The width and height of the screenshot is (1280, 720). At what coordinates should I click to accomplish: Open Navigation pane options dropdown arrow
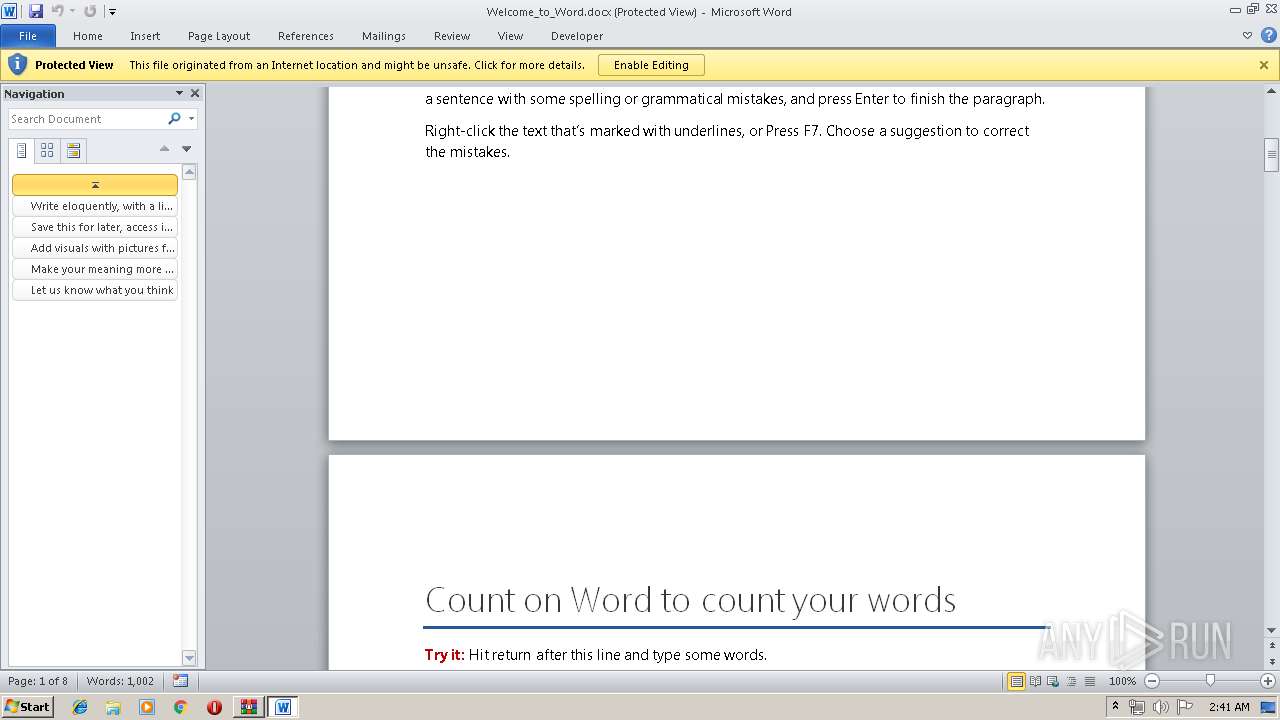179,93
